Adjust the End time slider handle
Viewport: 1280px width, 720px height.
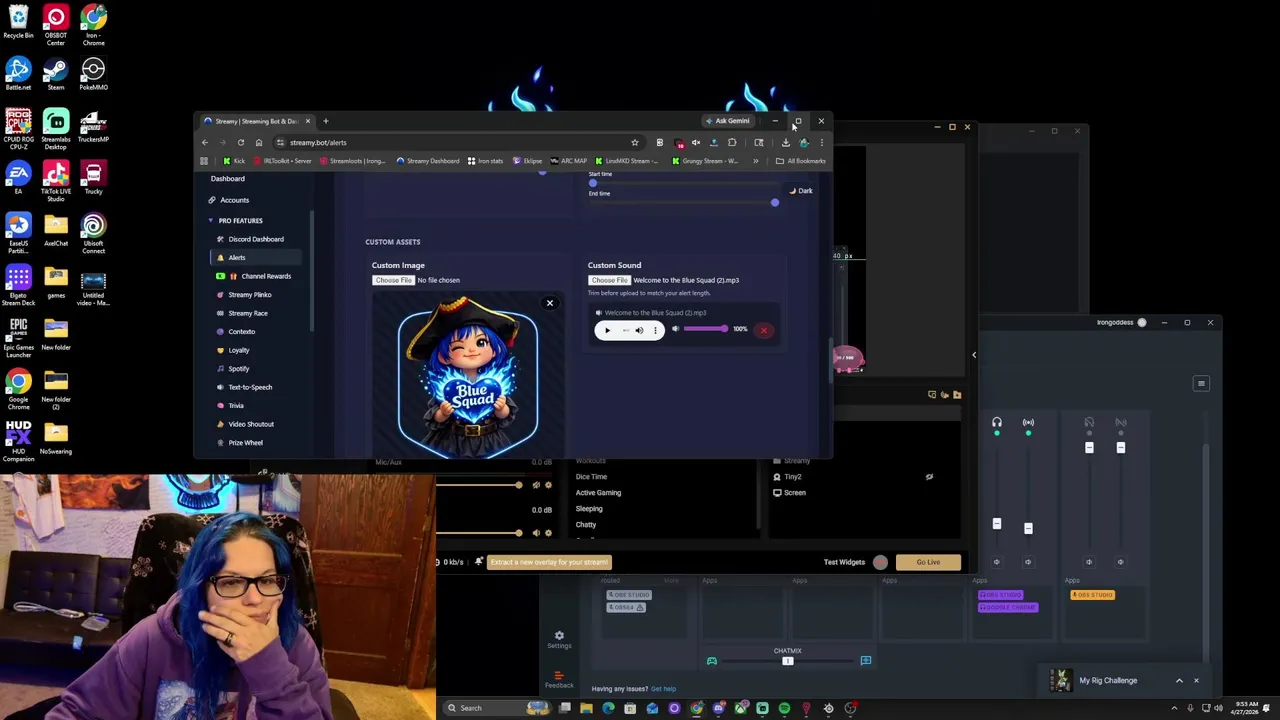[x=774, y=203]
